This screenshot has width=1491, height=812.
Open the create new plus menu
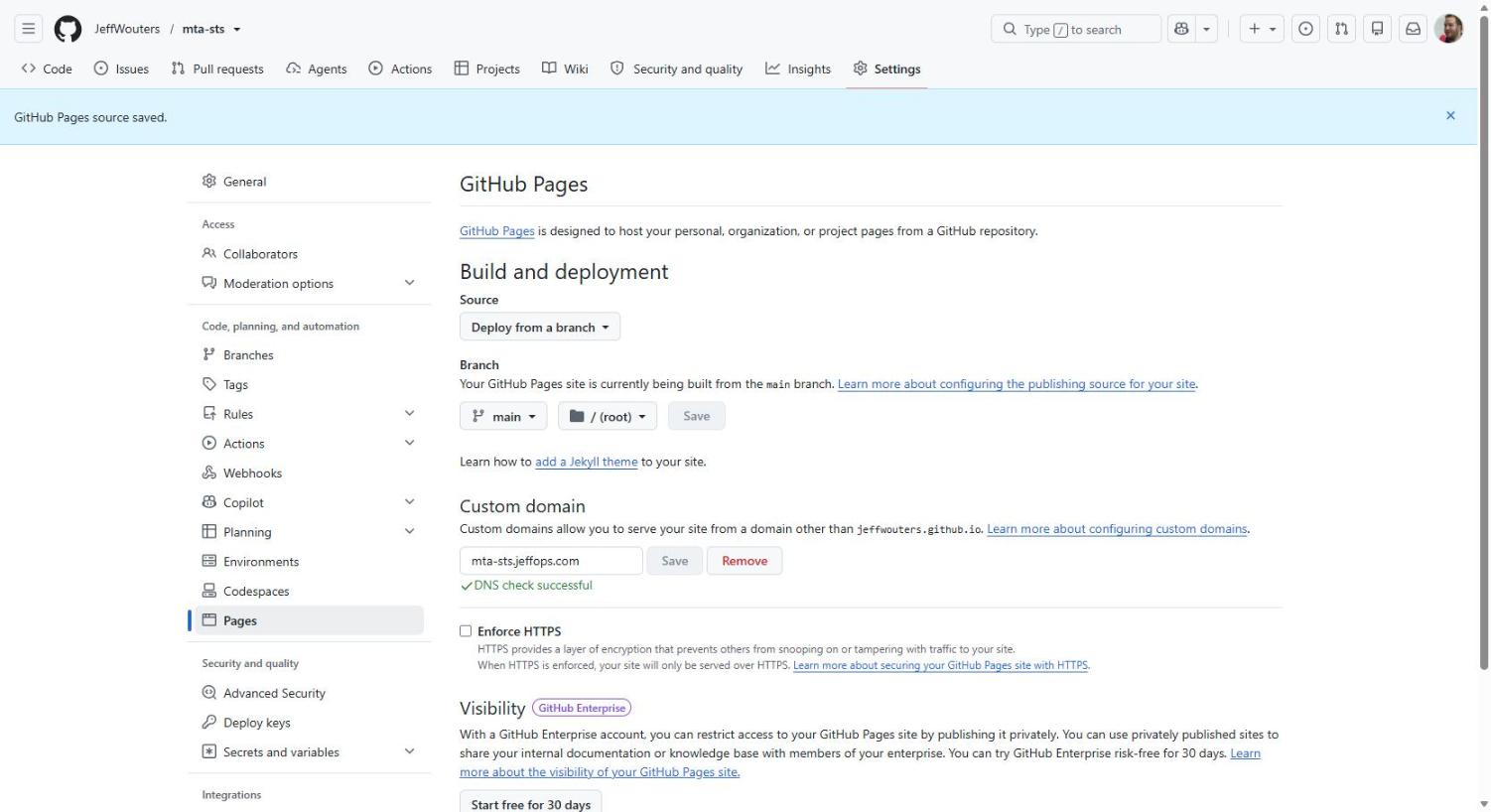click(1262, 29)
